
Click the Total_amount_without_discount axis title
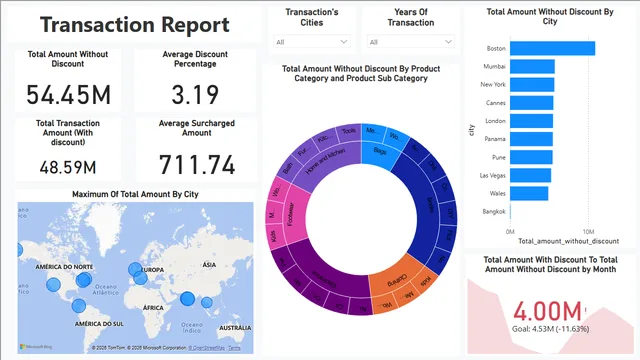(x=569, y=241)
